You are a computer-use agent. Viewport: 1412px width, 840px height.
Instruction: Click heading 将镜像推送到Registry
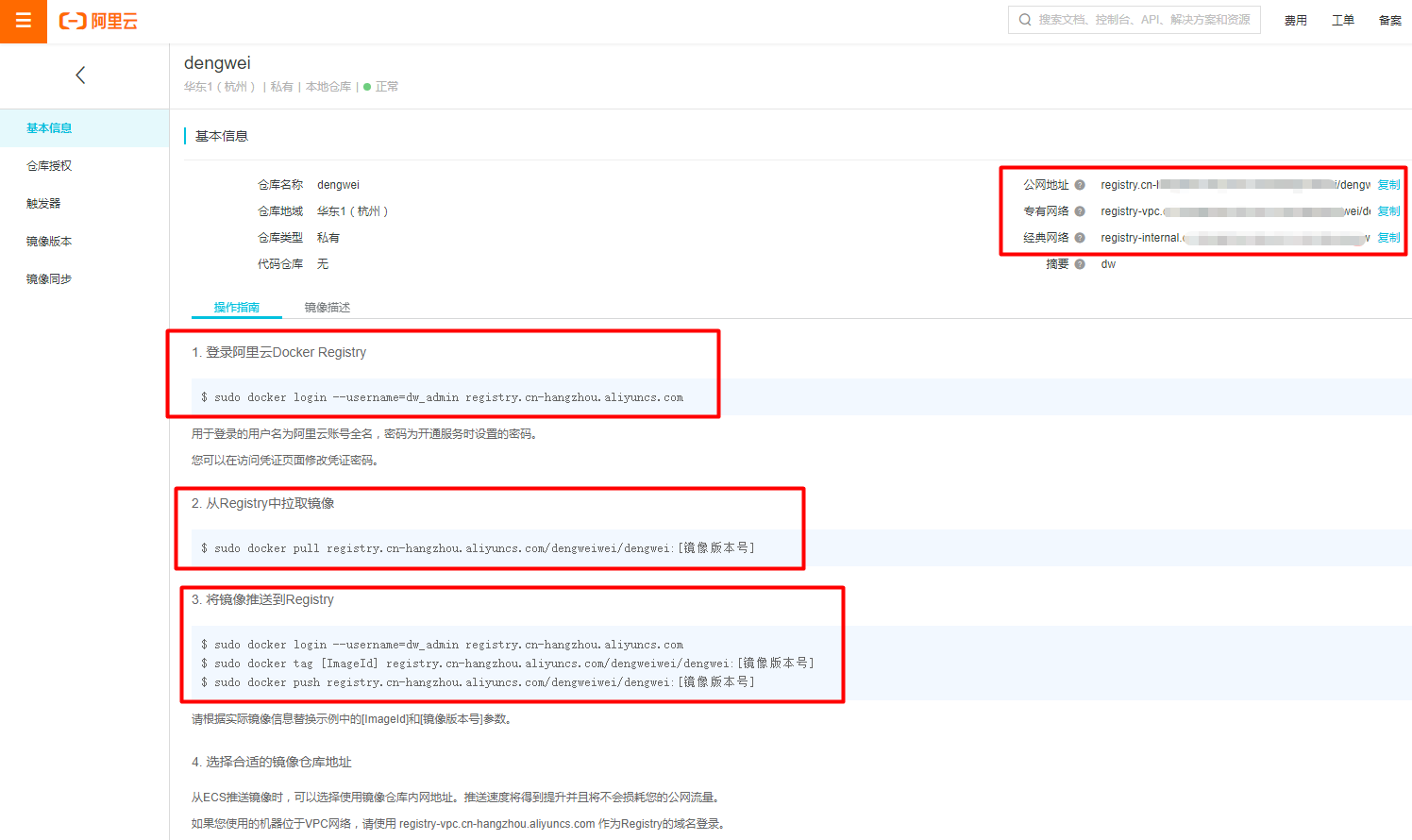click(x=262, y=599)
